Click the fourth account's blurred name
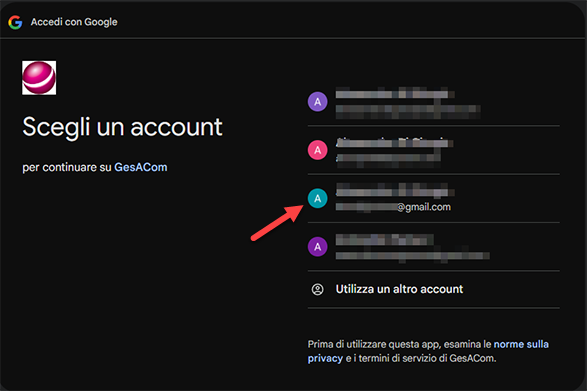Image resolution: width=587 pixels, height=391 pixels. (x=384, y=240)
